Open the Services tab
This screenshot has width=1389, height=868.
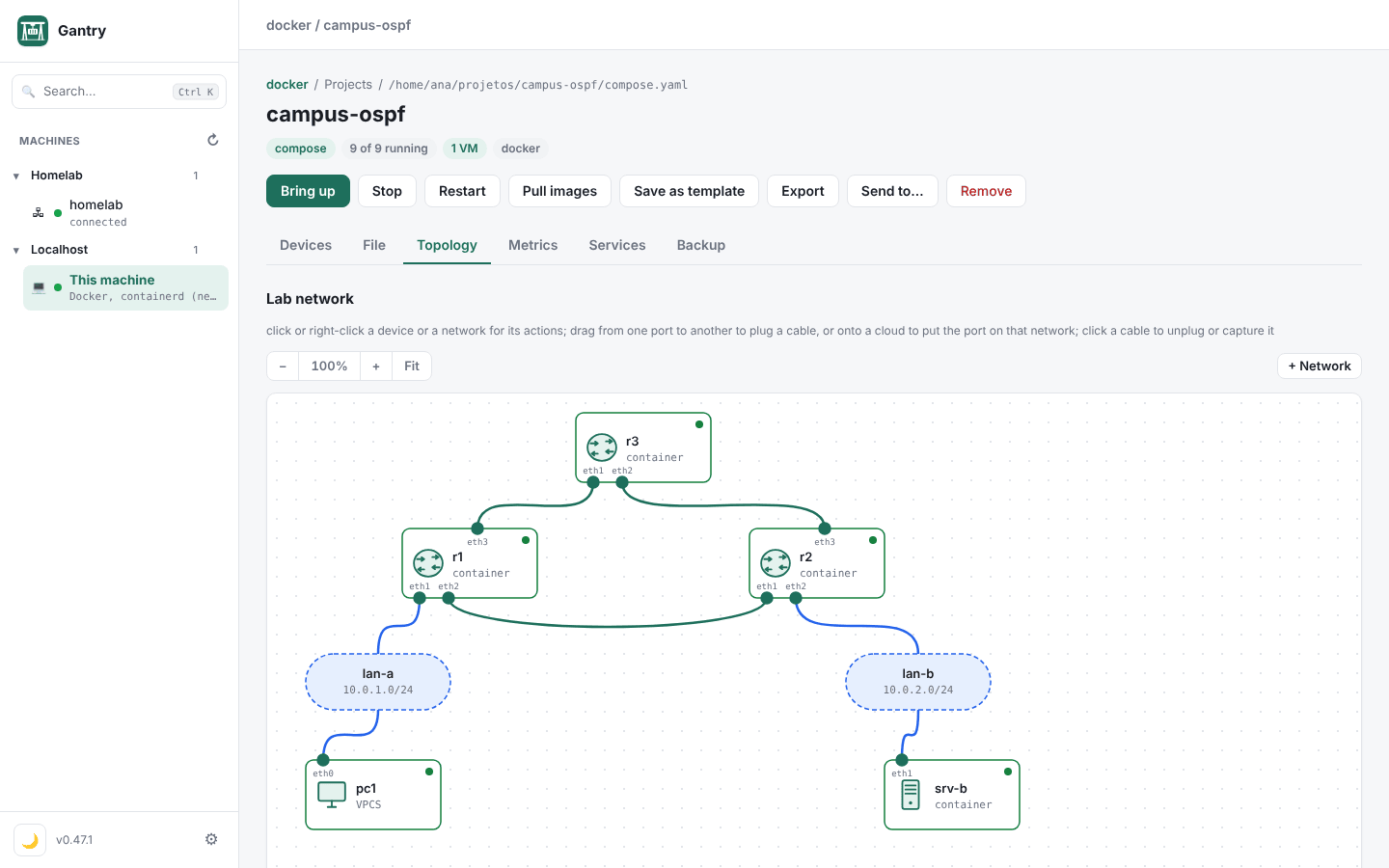[x=617, y=245]
